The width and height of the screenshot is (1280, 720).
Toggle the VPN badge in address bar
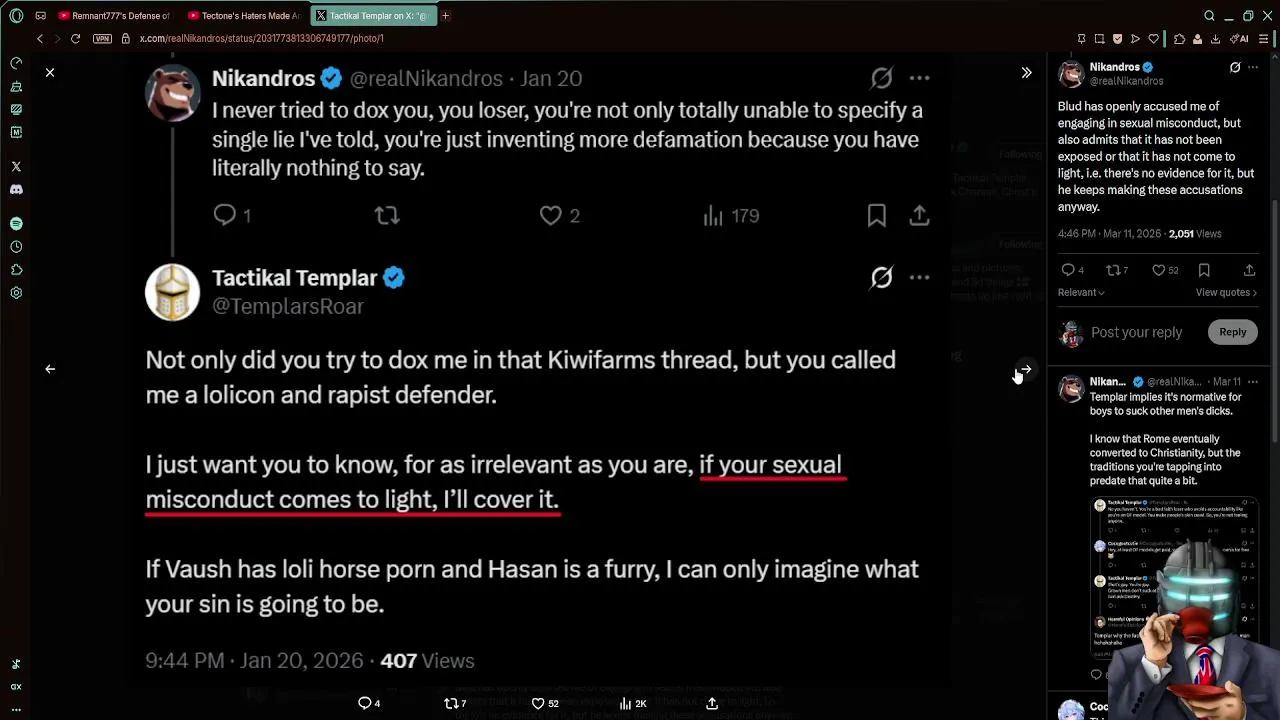pos(102,38)
